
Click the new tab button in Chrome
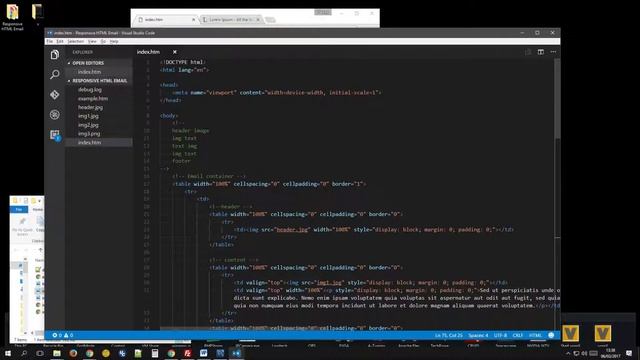point(270,20)
